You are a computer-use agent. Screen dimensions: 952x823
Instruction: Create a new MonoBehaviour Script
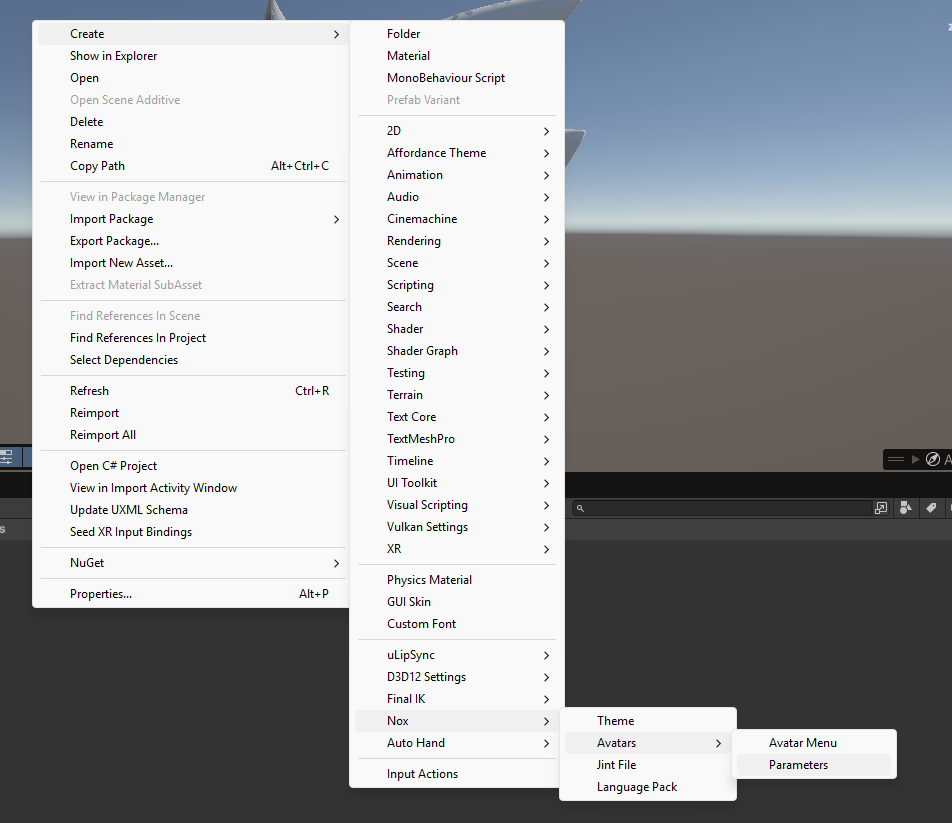[x=445, y=78]
